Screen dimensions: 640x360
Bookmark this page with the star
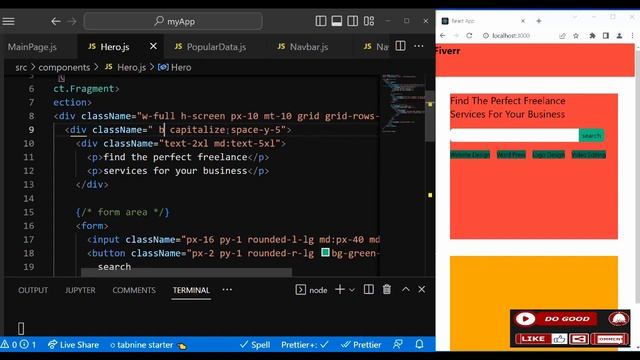(576, 36)
